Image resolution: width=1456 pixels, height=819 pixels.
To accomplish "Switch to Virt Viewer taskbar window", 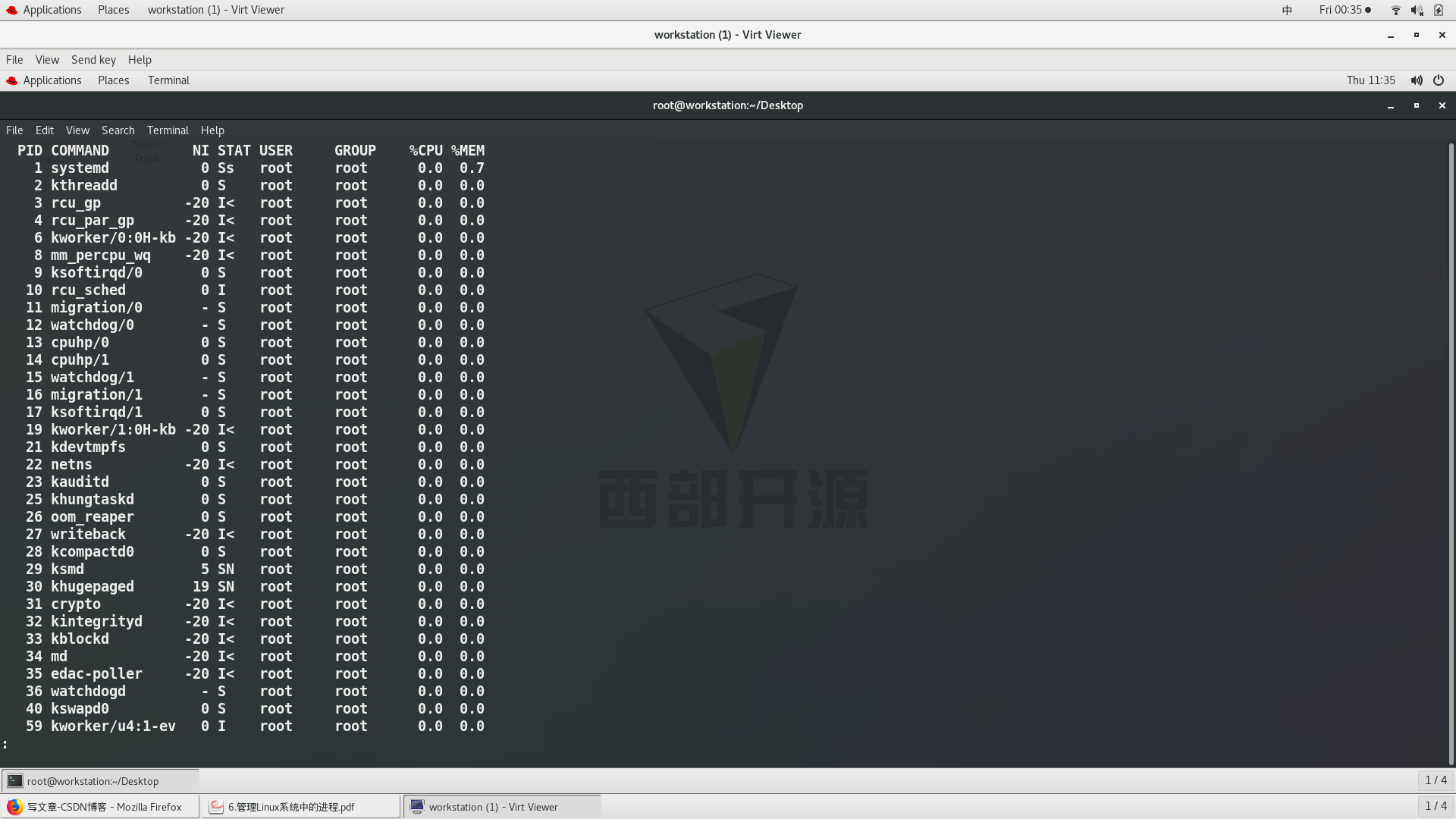I will pyautogui.click(x=502, y=807).
